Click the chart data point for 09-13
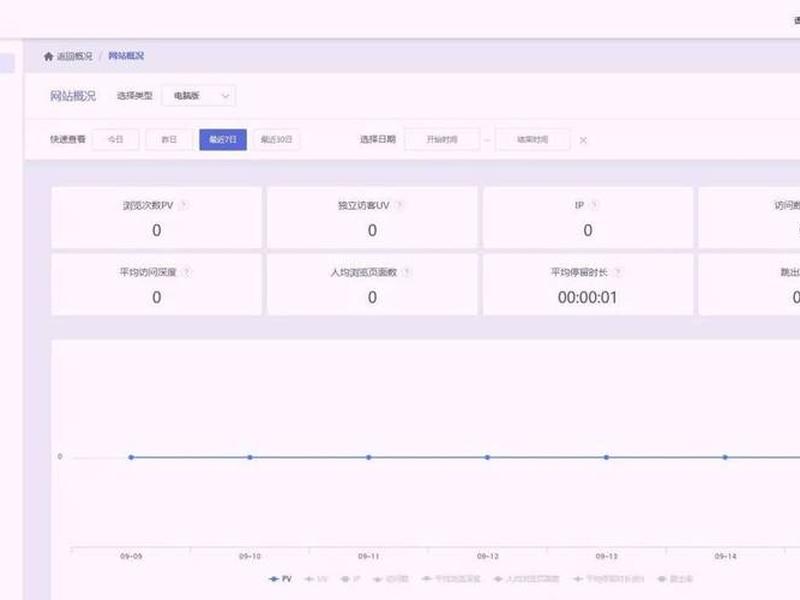This screenshot has width=800, height=600. [x=606, y=457]
